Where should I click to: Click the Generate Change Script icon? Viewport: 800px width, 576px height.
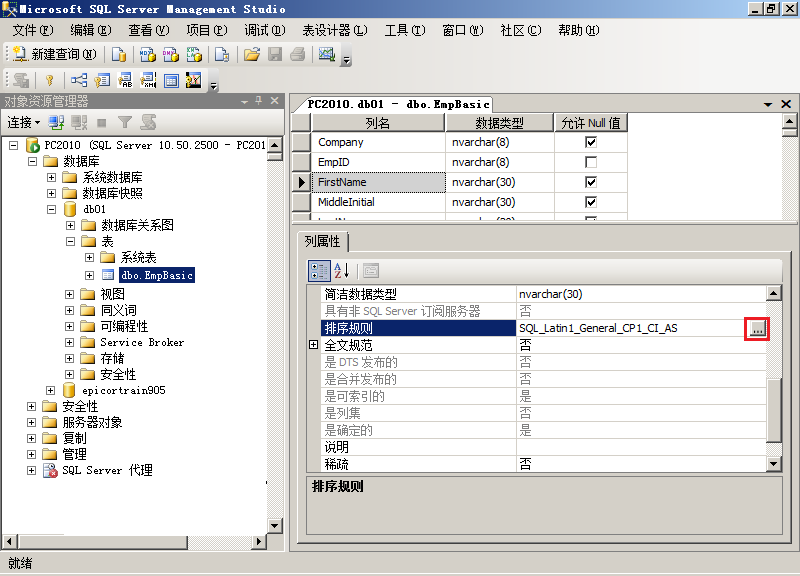(x=21, y=80)
